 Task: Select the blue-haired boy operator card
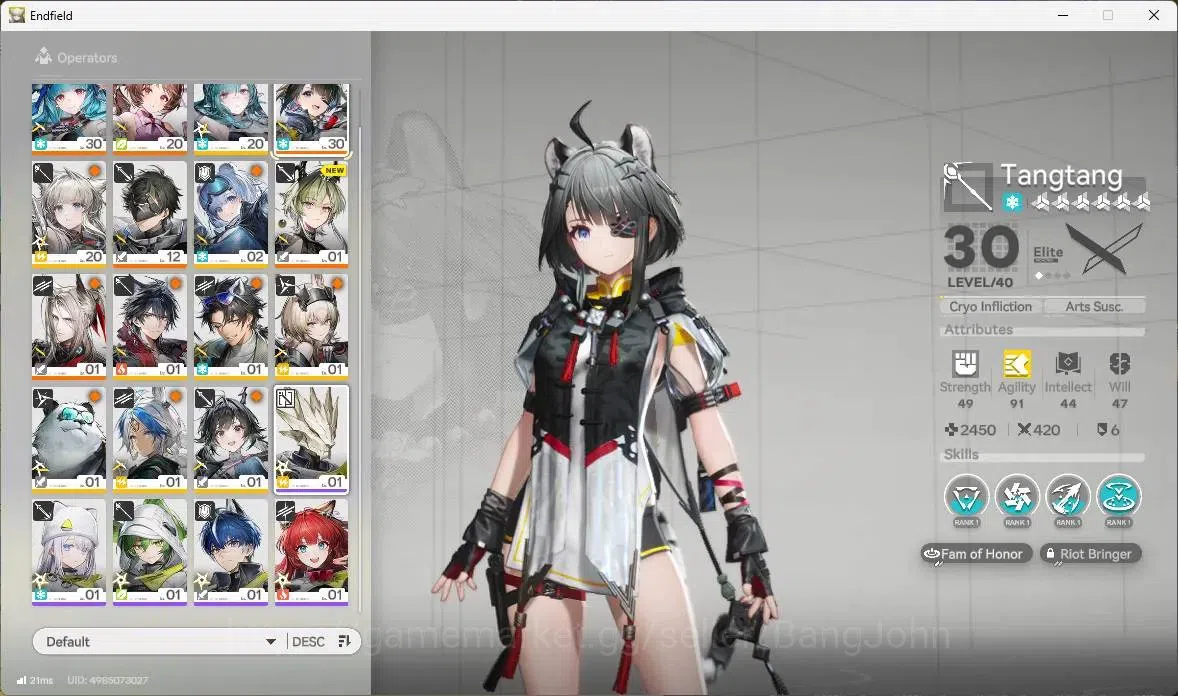pos(231,552)
